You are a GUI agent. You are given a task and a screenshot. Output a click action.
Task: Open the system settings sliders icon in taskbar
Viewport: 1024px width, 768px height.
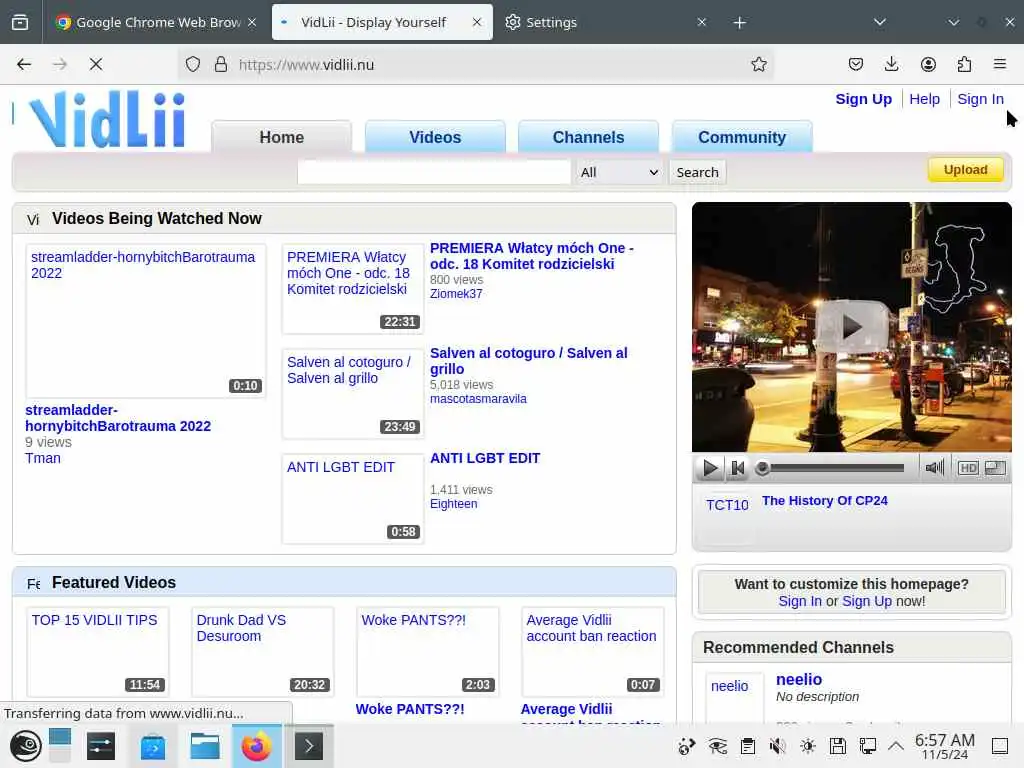pyautogui.click(x=101, y=746)
